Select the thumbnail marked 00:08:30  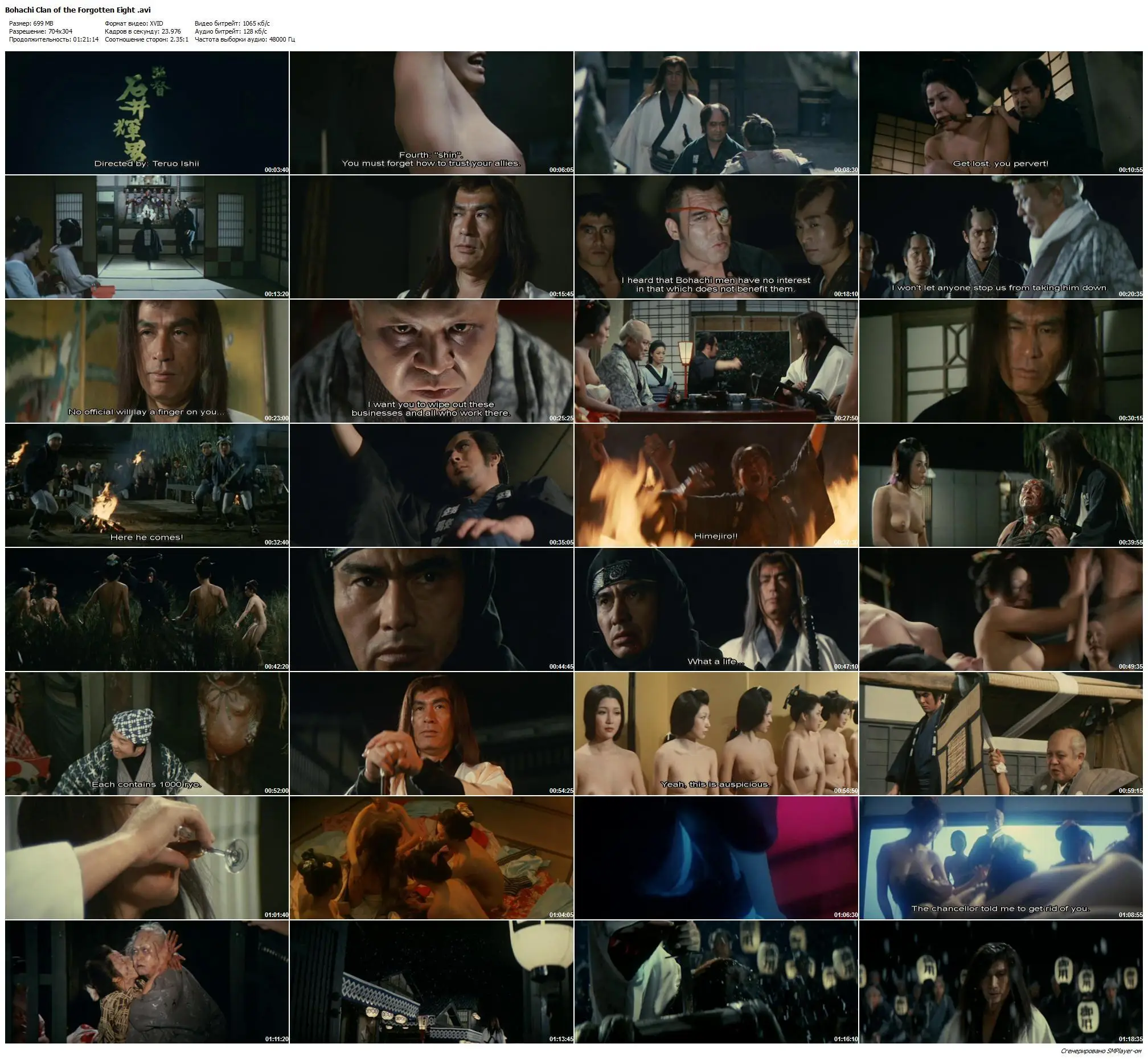tap(716, 112)
